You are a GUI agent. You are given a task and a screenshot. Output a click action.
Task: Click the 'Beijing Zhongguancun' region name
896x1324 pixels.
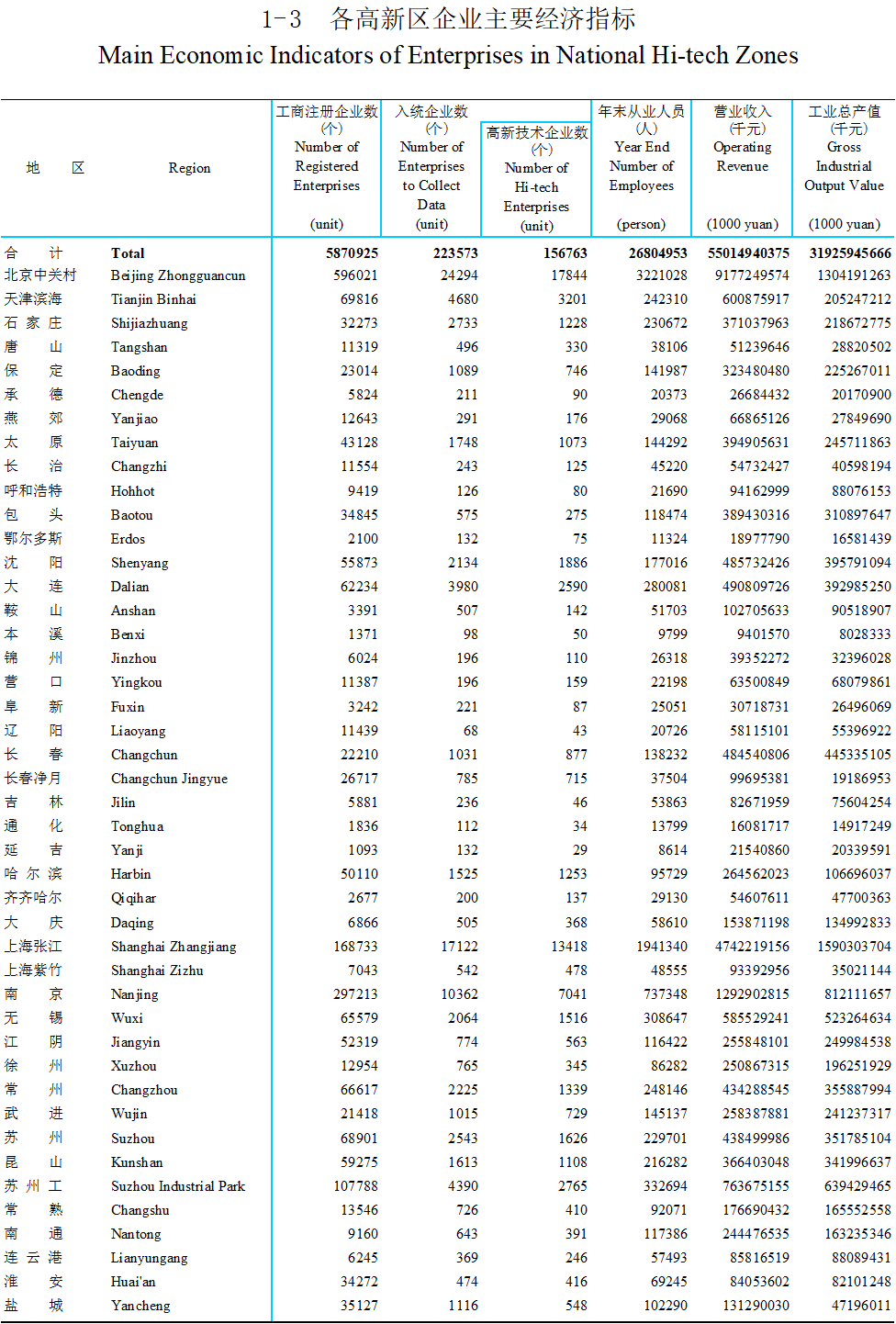tap(178, 275)
